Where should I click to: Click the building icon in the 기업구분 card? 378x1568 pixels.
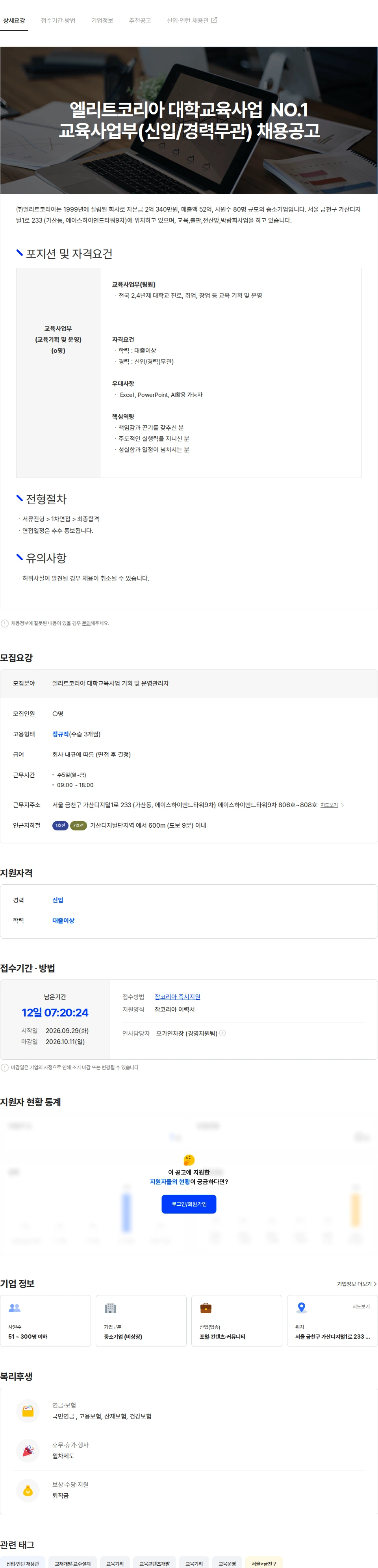pos(110,1308)
